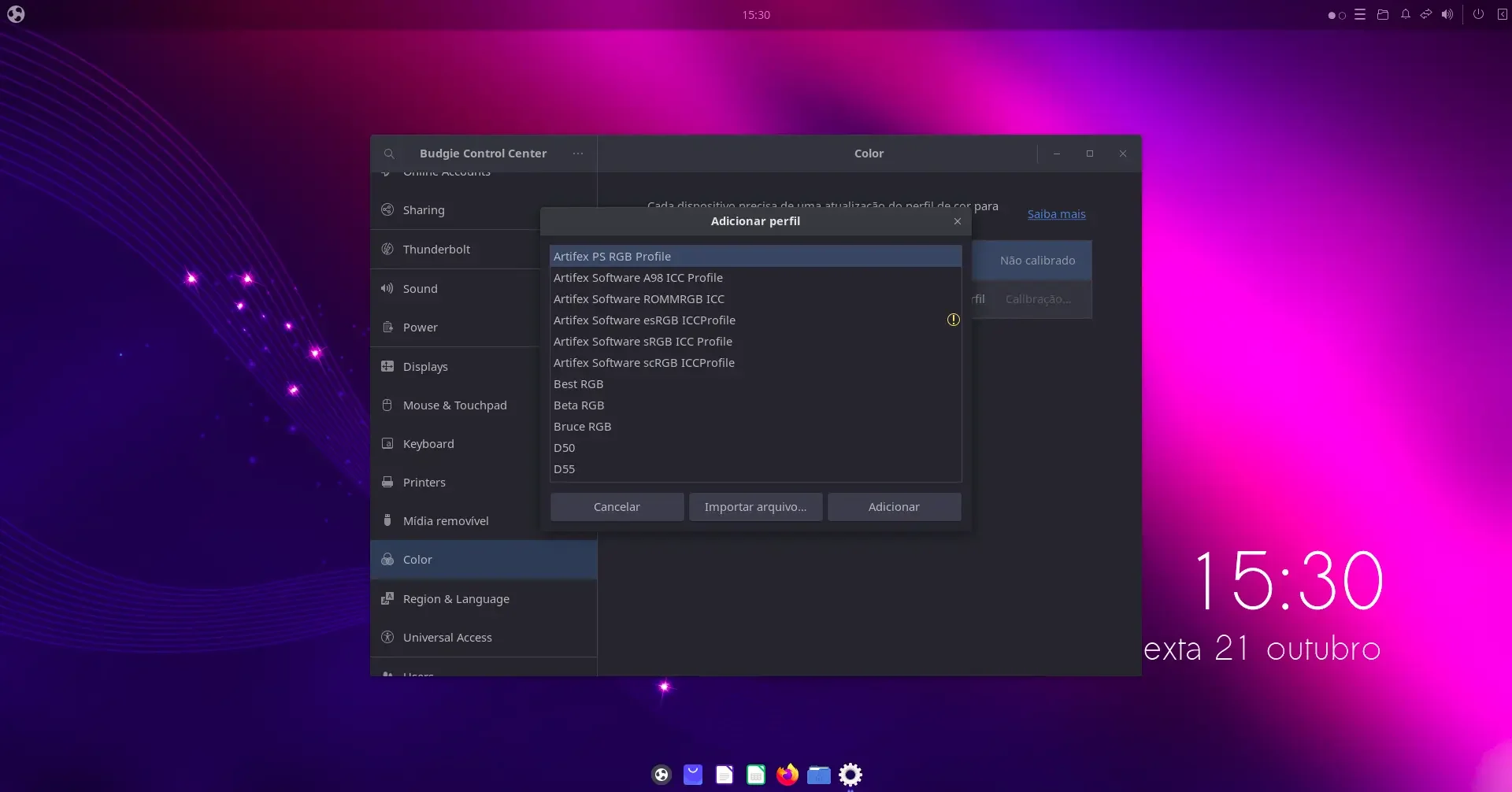Toggle the Raven sidebar panel icon
The width and height of the screenshot is (1512, 792).
1502,14
